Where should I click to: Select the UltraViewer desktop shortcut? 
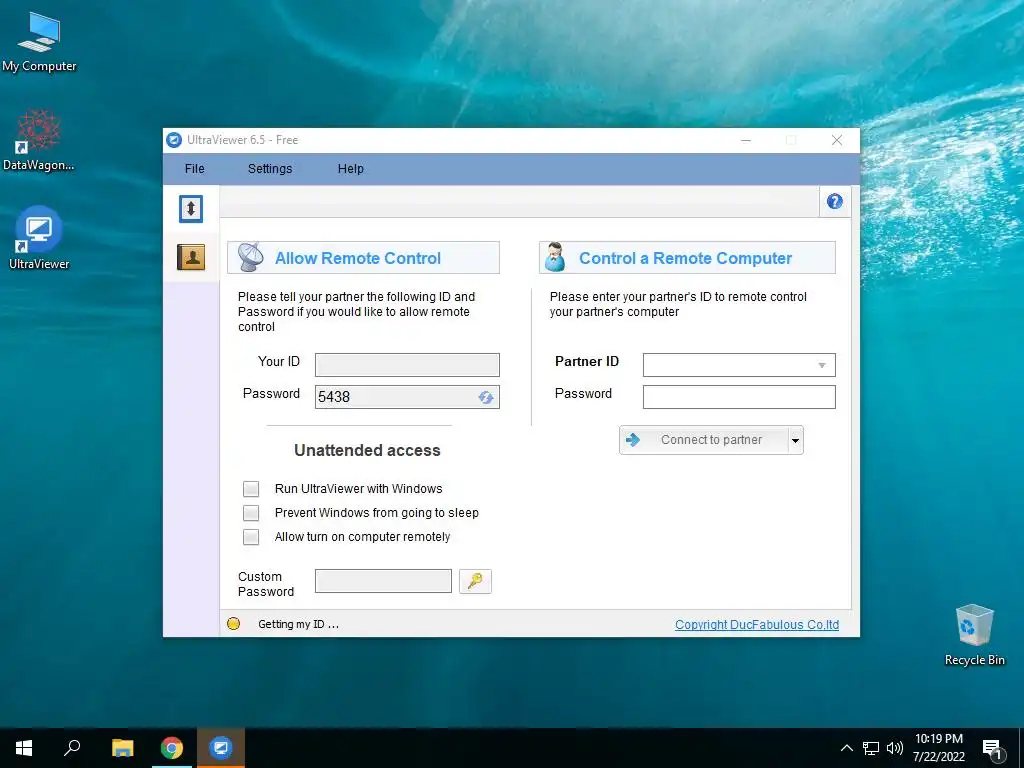coord(39,238)
